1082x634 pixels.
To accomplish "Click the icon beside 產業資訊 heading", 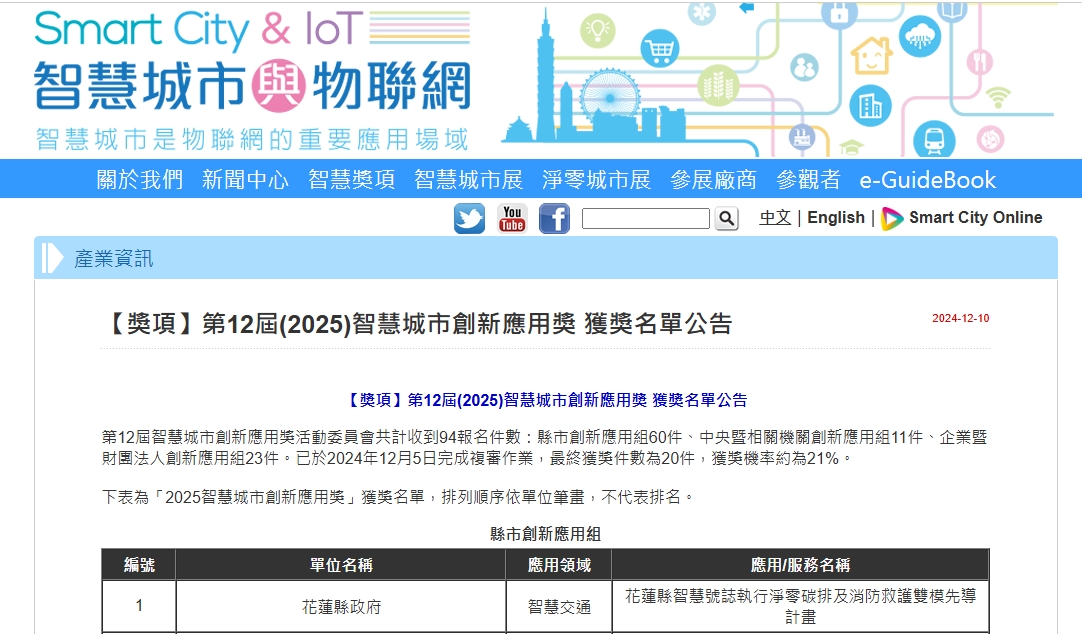I will pyautogui.click(x=53, y=258).
